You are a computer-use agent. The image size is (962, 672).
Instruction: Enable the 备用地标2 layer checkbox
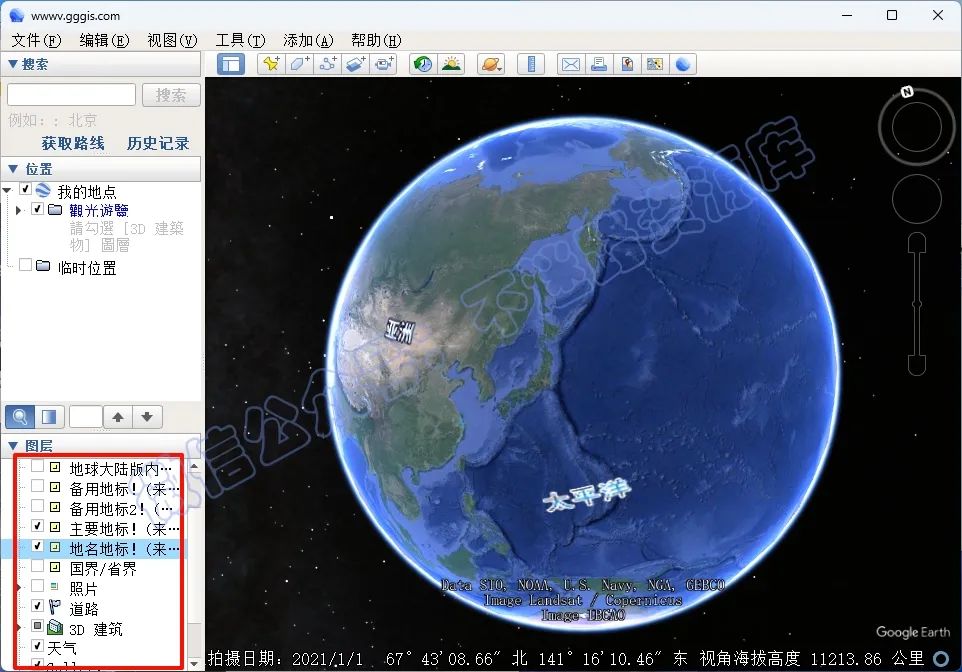tap(37, 506)
